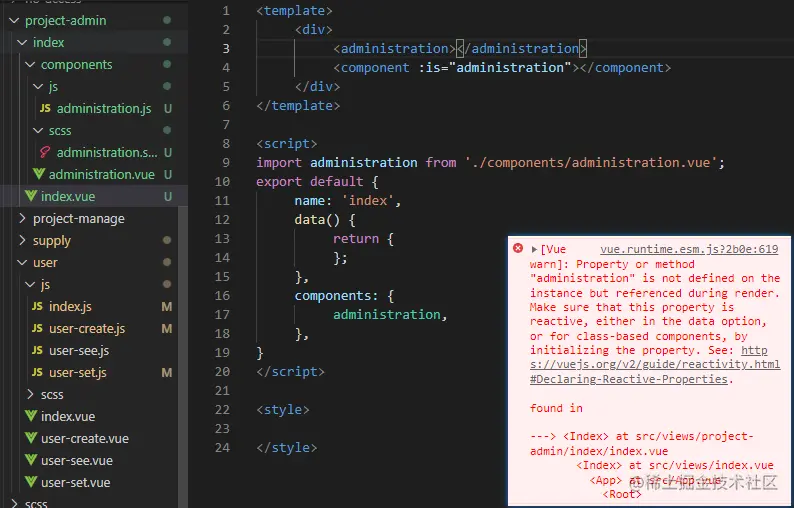The width and height of the screenshot is (794, 508).
Task: Select user-create.js file name
Action: tap(87, 328)
